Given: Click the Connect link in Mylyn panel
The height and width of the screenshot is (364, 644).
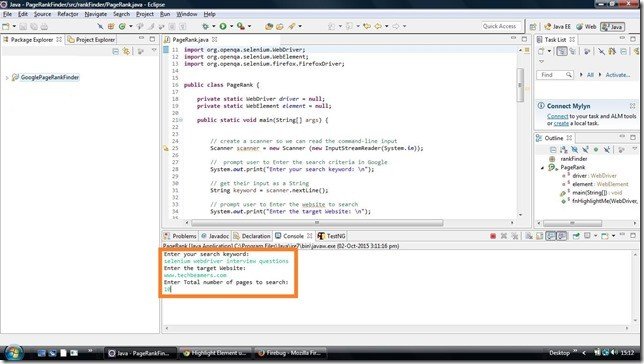Looking at the screenshot, I should pyautogui.click(x=558, y=117).
